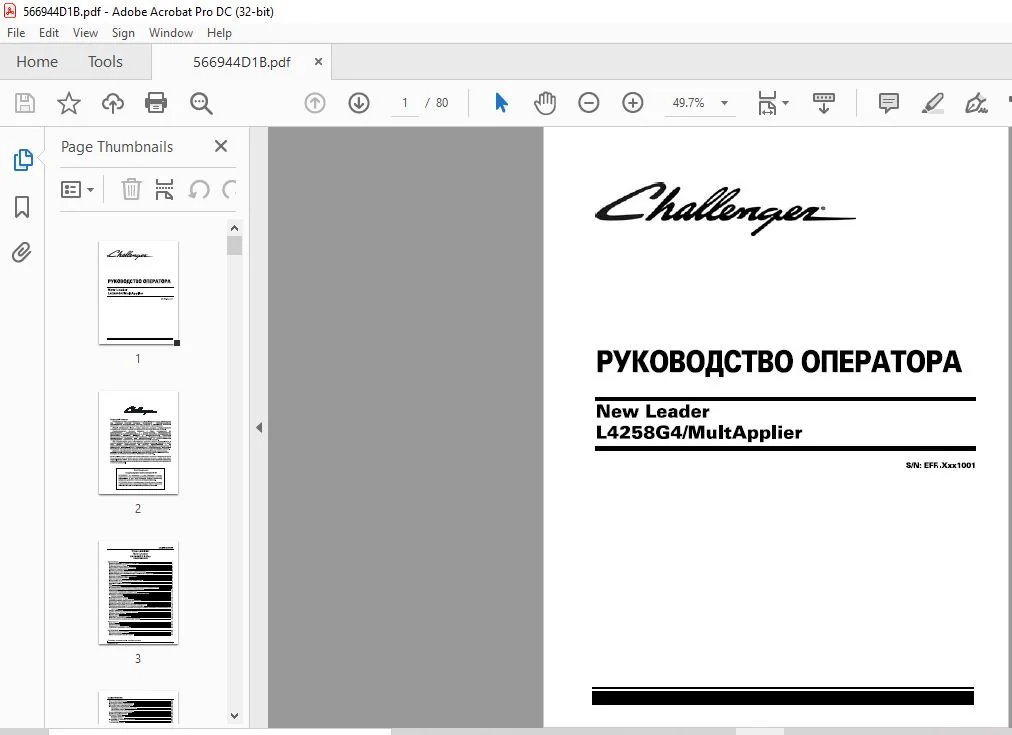This screenshot has width=1012, height=735.
Task: Expand the fit page options dropdown arrow
Action: (x=785, y=103)
